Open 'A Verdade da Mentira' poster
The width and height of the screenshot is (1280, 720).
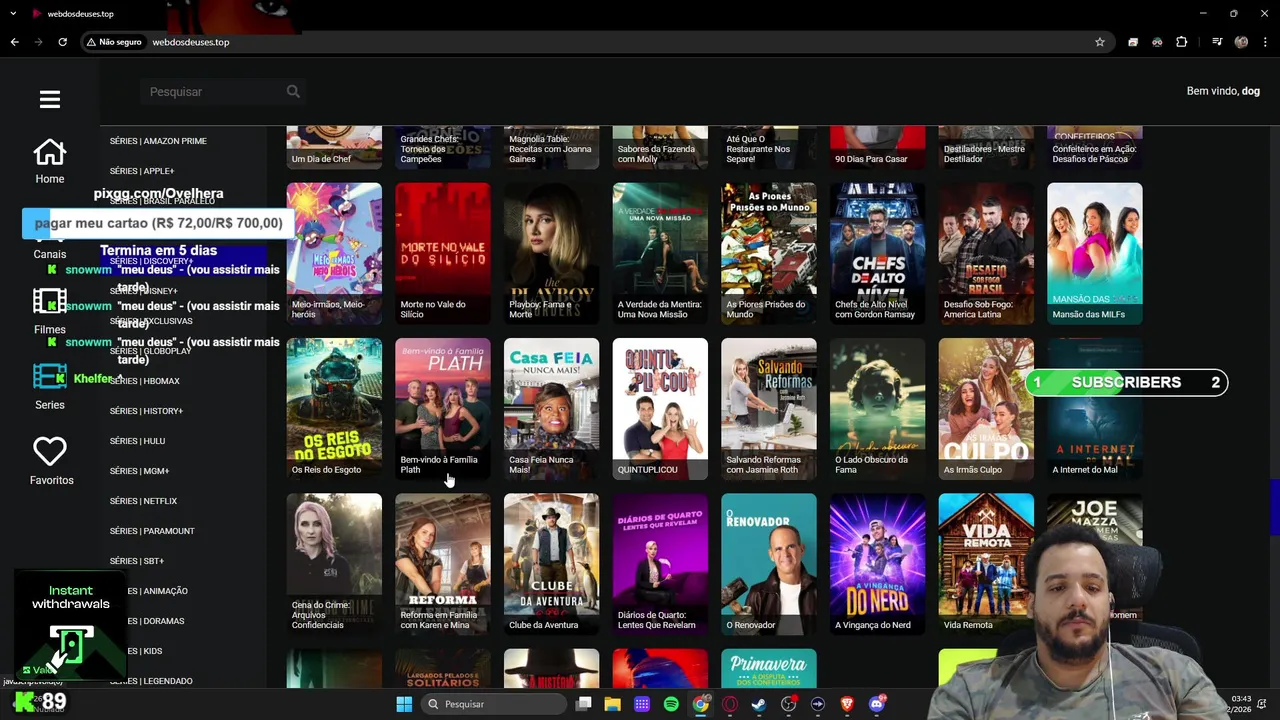660,253
